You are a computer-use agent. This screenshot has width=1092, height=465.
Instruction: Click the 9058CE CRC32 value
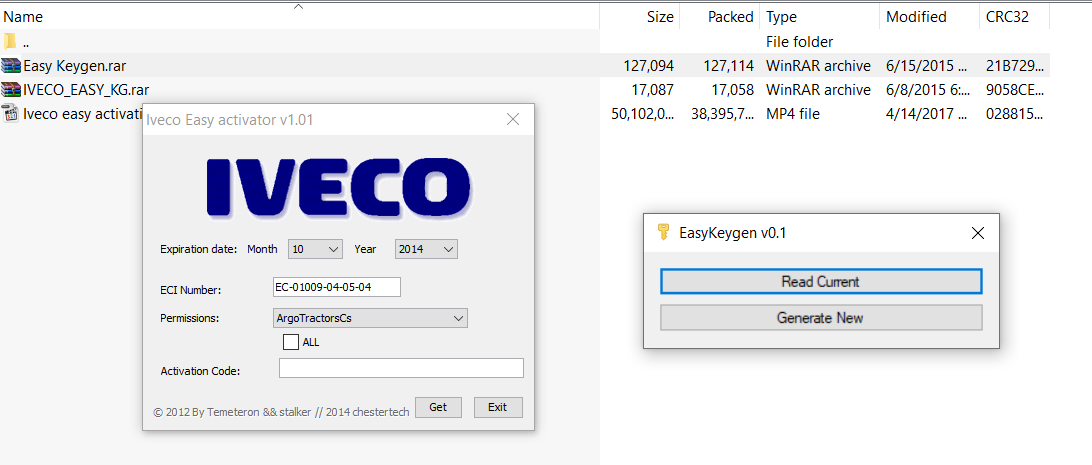click(x=1015, y=90)
